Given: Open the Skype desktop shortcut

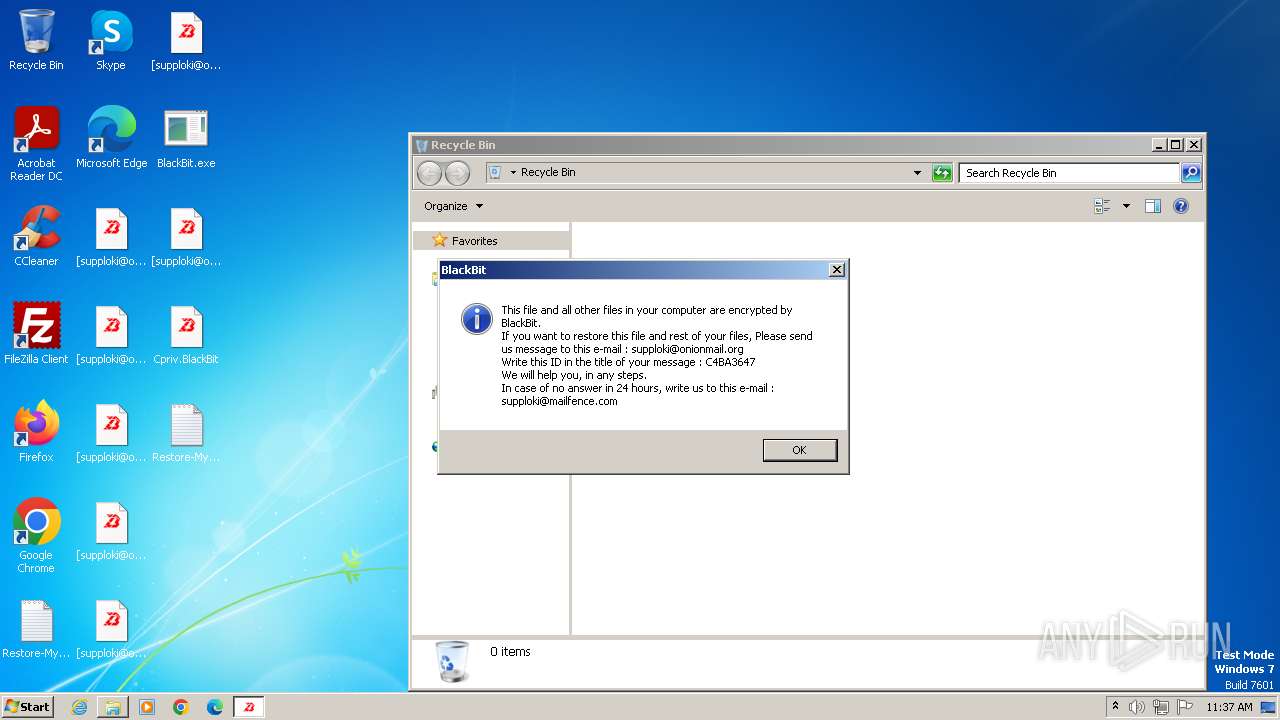Looking at the screenshot, I should point(111,41).
